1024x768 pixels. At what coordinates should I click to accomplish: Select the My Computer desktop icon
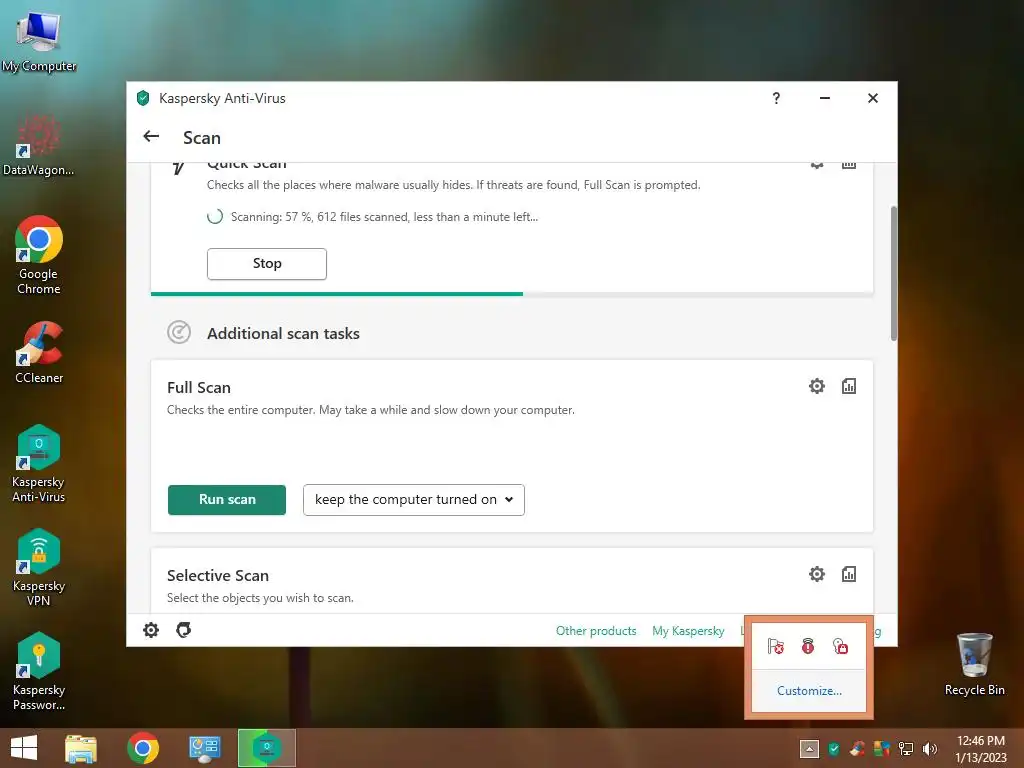[39, 42]
